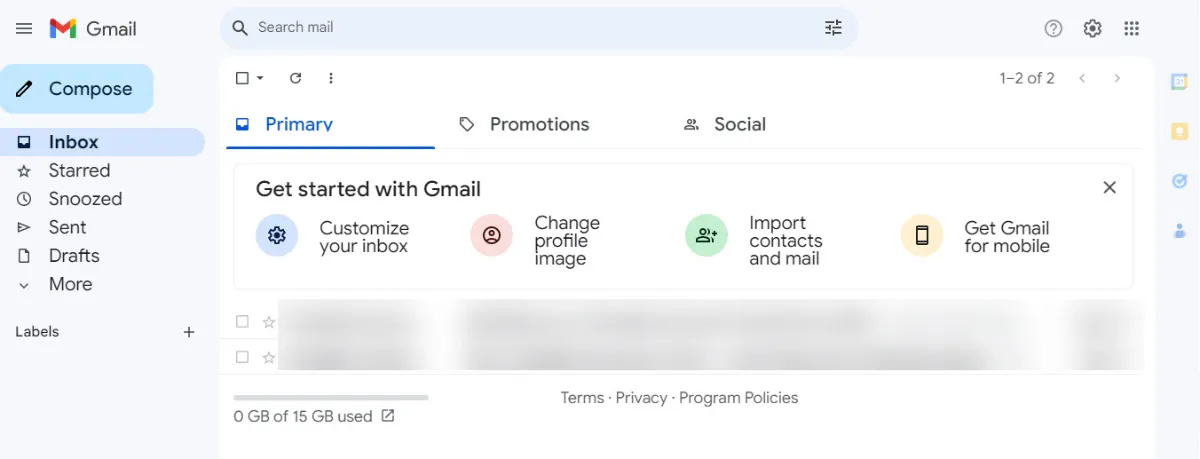This screenshot has height=459, width=1200.
Task: Show search options filter icon
Action: pyautogui.click(x=833, y=28)
